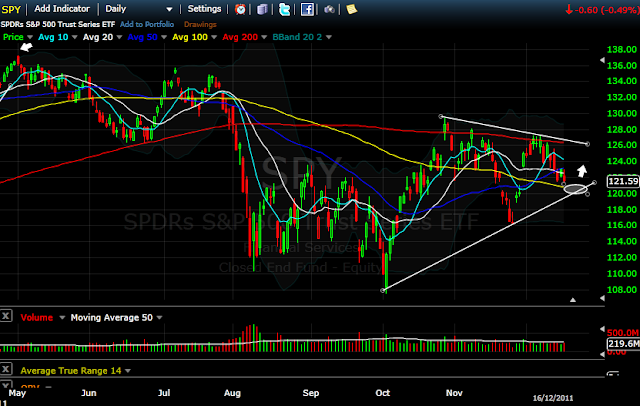
Task: Share chart via Twitter icon
Action: [x=284, y=9]
